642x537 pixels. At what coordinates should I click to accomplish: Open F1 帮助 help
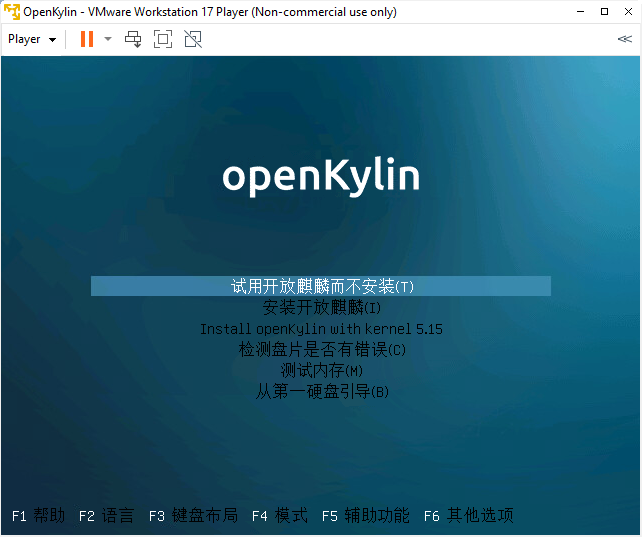click(38, 516)
